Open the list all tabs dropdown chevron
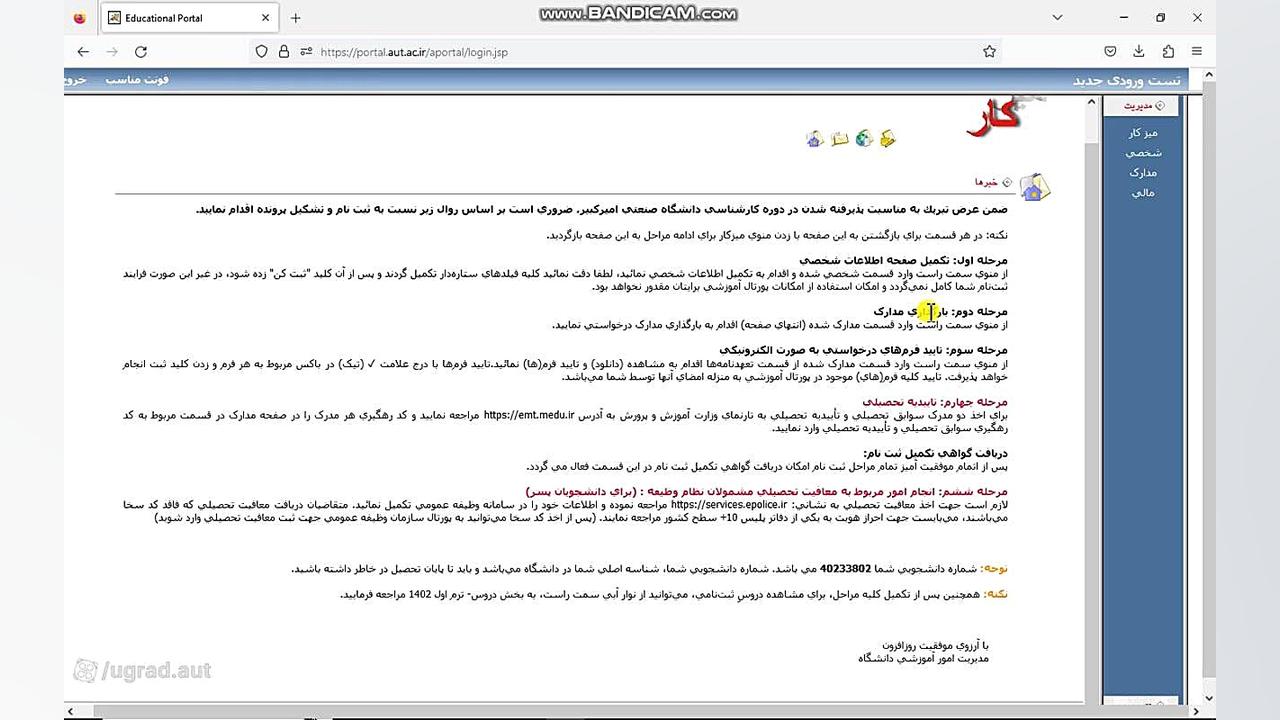This screenshot has width=1280, height=720. coord(1057,17)
